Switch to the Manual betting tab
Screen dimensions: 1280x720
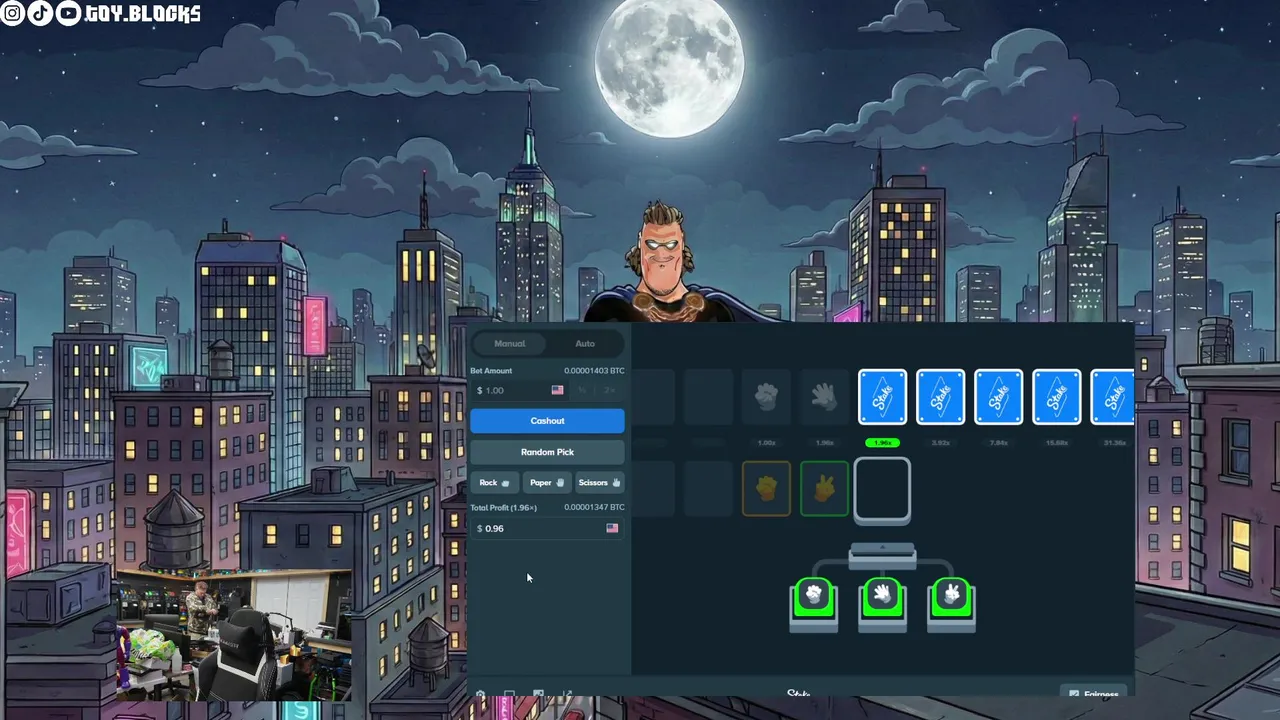[509, 344]
